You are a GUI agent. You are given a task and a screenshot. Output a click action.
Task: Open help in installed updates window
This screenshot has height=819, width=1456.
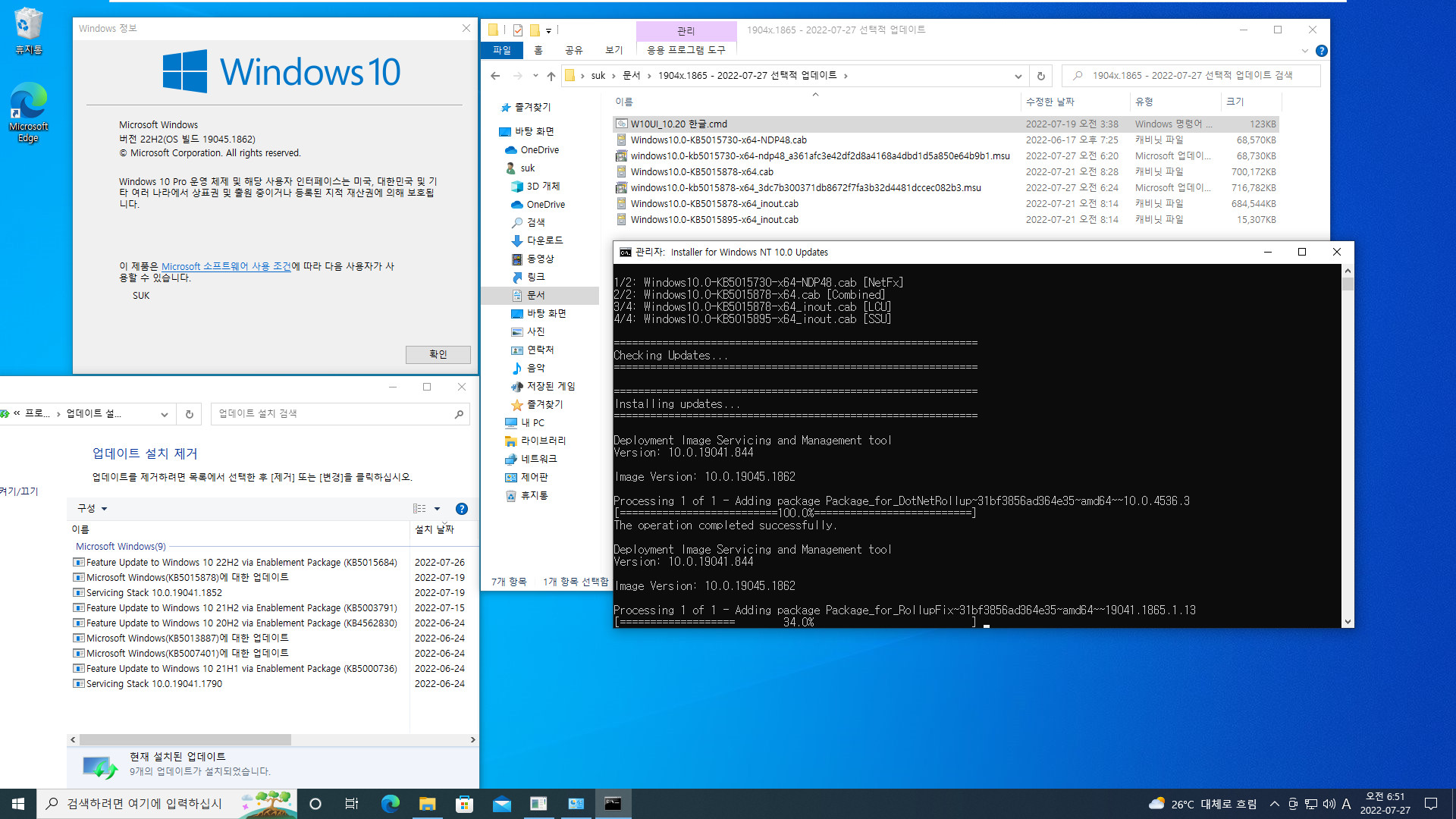(461, 509)
